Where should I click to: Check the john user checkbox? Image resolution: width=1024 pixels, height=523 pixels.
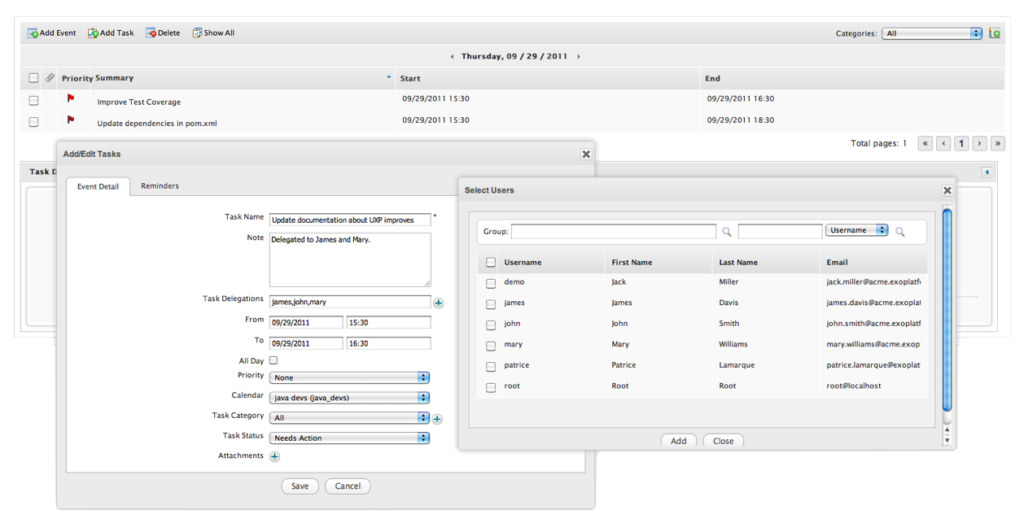point(491,325)
